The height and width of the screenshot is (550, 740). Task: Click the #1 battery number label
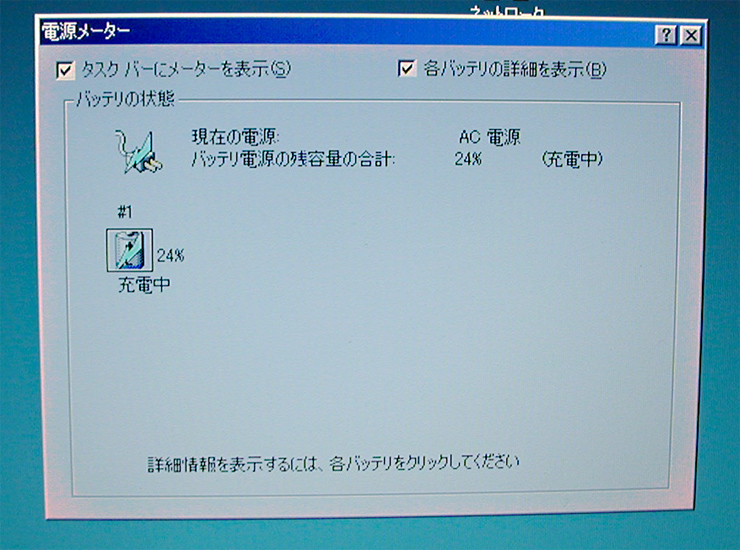tap(125, 212)
